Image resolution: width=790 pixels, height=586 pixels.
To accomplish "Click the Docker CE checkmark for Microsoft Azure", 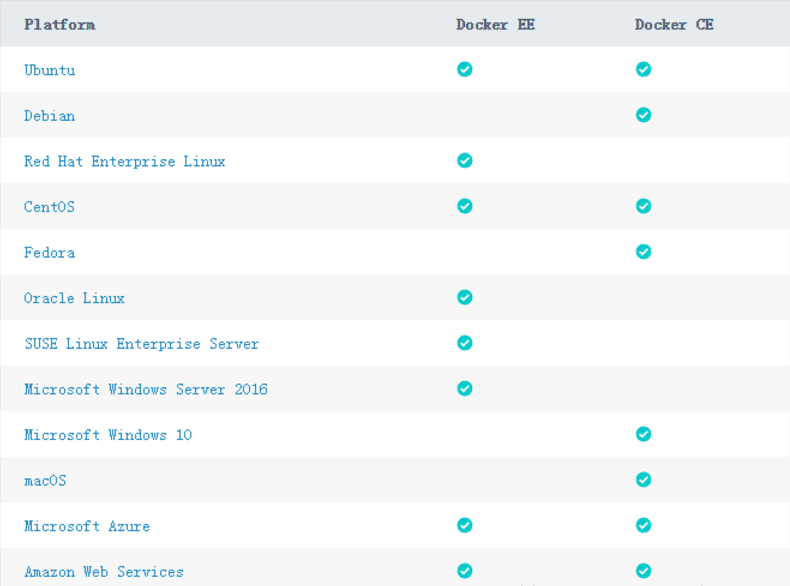I will coord(643,525).
